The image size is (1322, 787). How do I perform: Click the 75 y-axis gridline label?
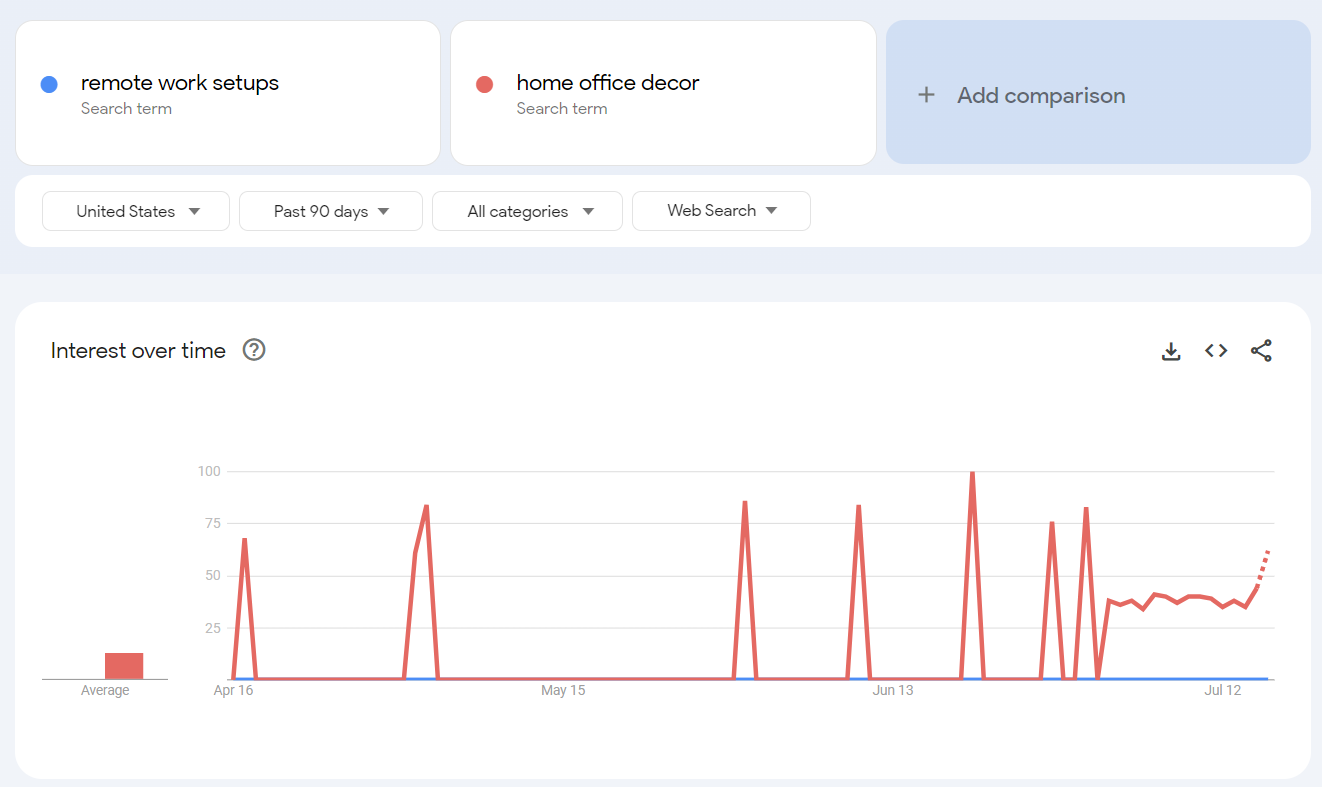click(212, 523)
